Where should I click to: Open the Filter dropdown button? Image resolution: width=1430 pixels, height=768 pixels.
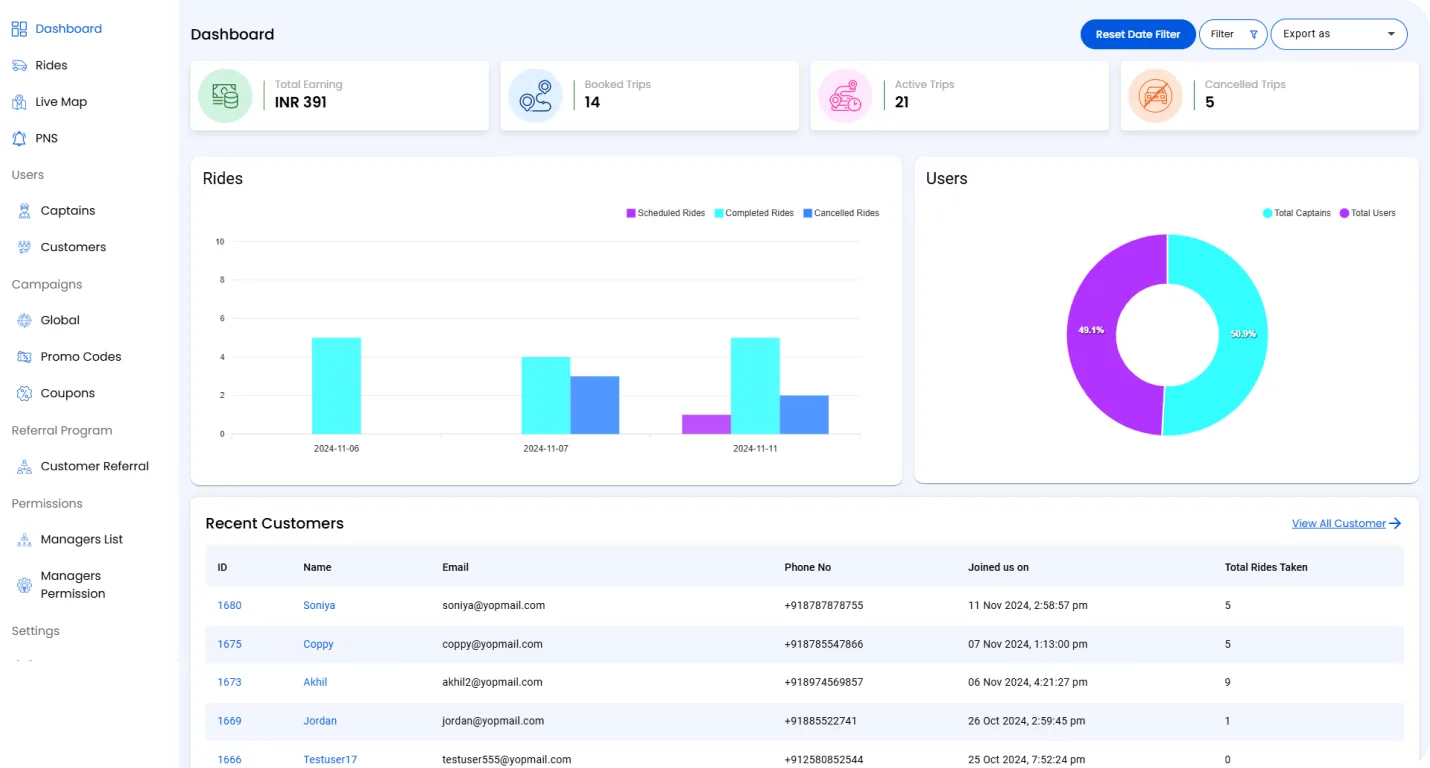point(1233,34)
